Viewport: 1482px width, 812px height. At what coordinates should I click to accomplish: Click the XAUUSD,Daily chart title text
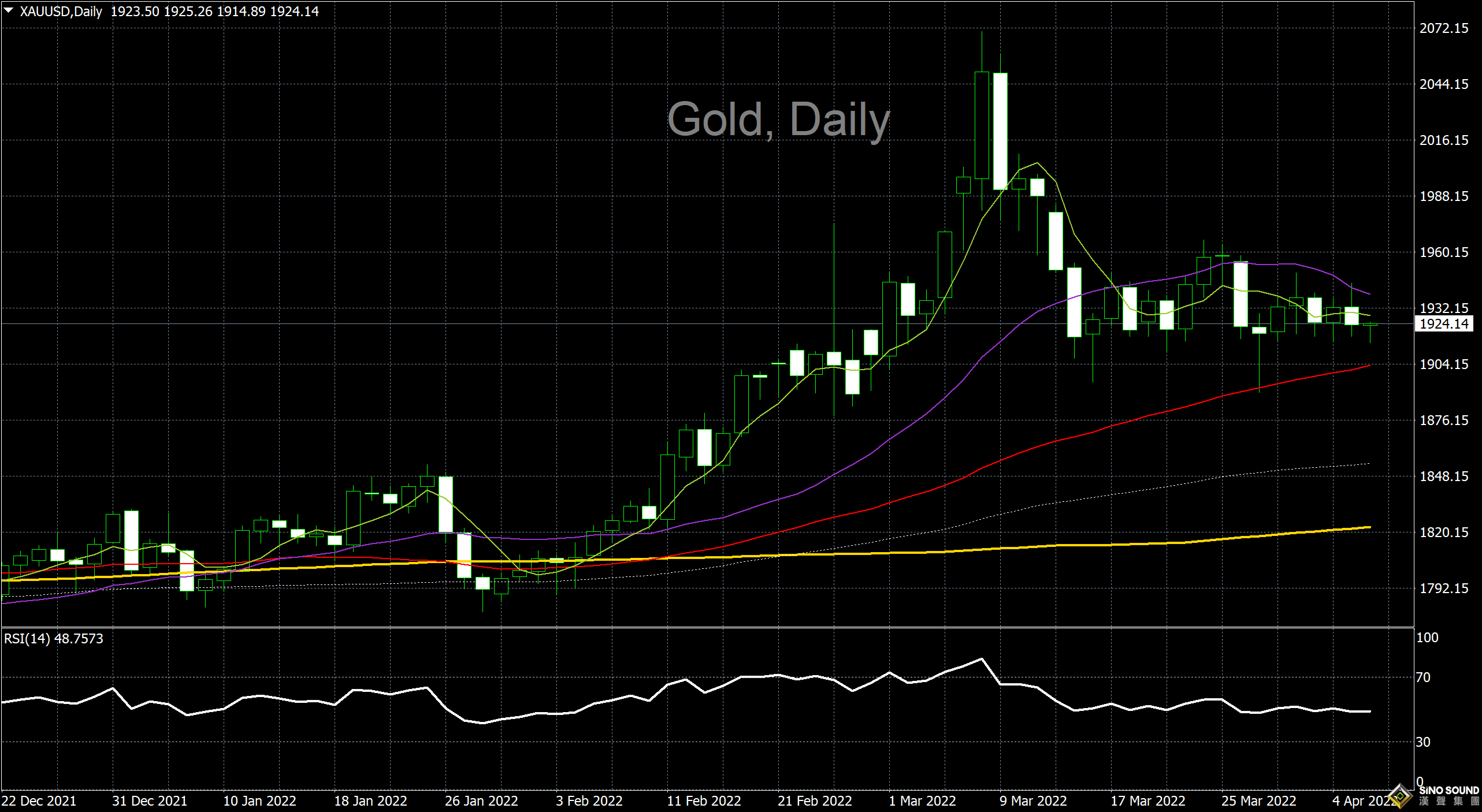[x=61, y=12]
